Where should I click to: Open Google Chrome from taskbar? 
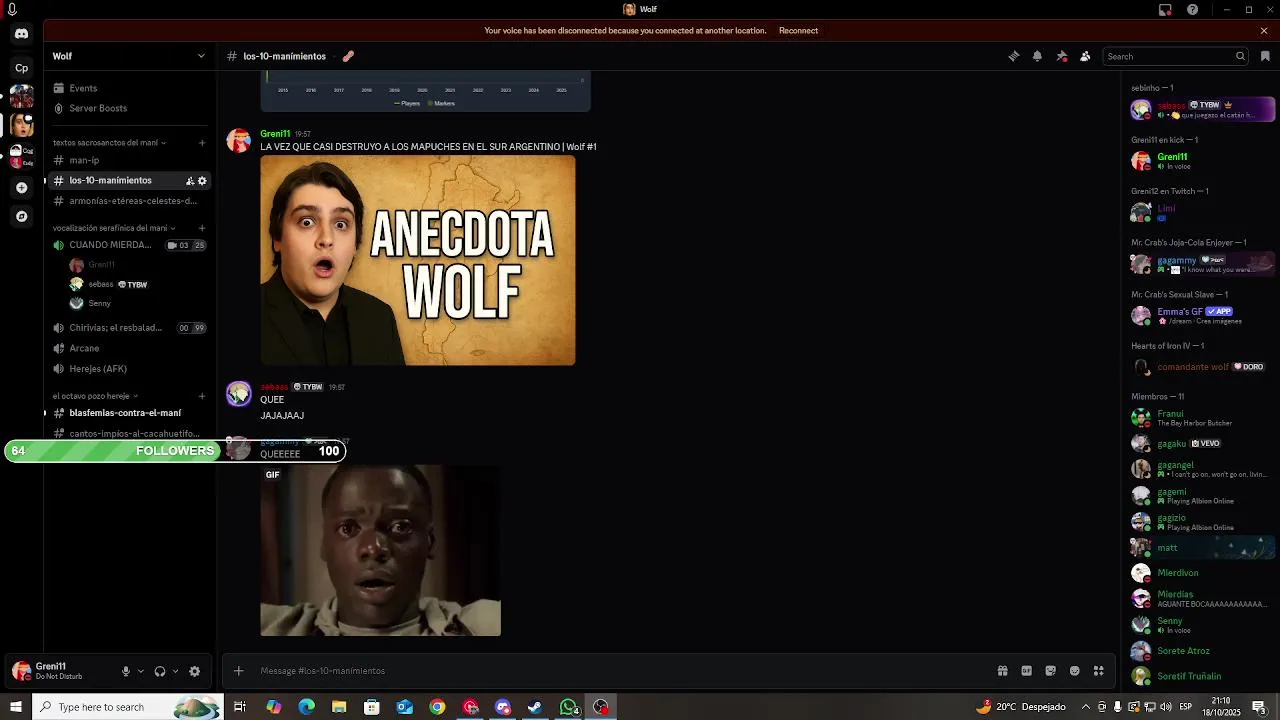[437, 707]
